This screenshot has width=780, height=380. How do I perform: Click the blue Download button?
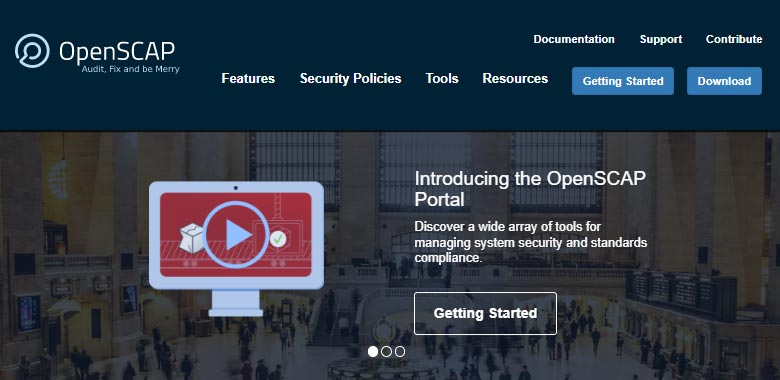724,81
